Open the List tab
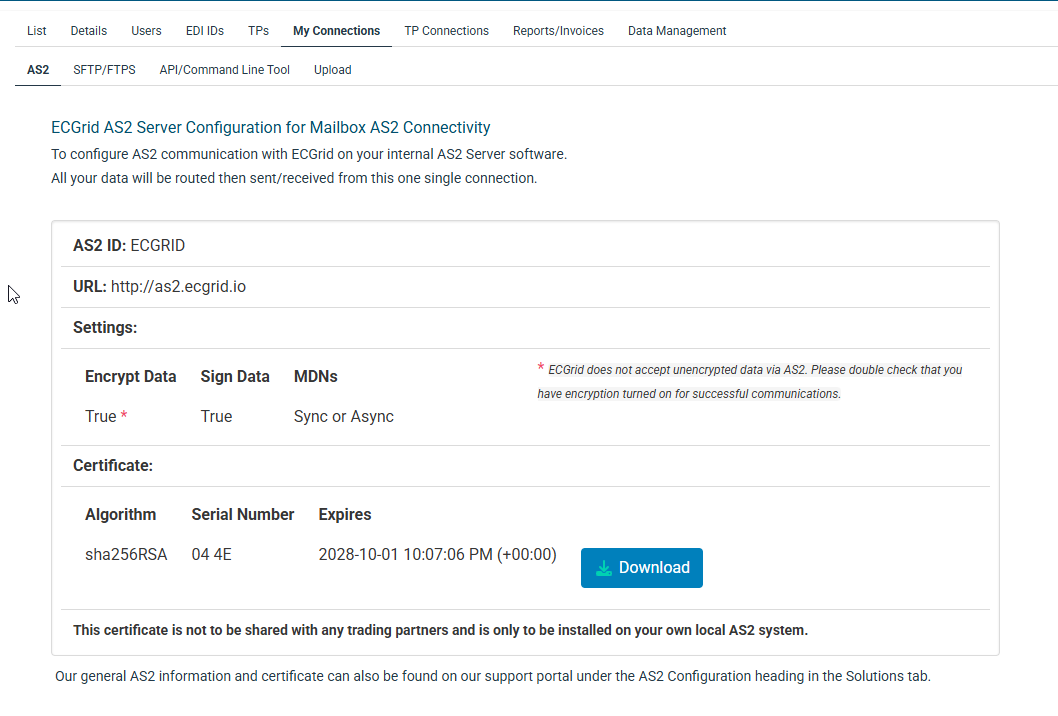This screenshot has height=716, width=1058. click(36, 31)
